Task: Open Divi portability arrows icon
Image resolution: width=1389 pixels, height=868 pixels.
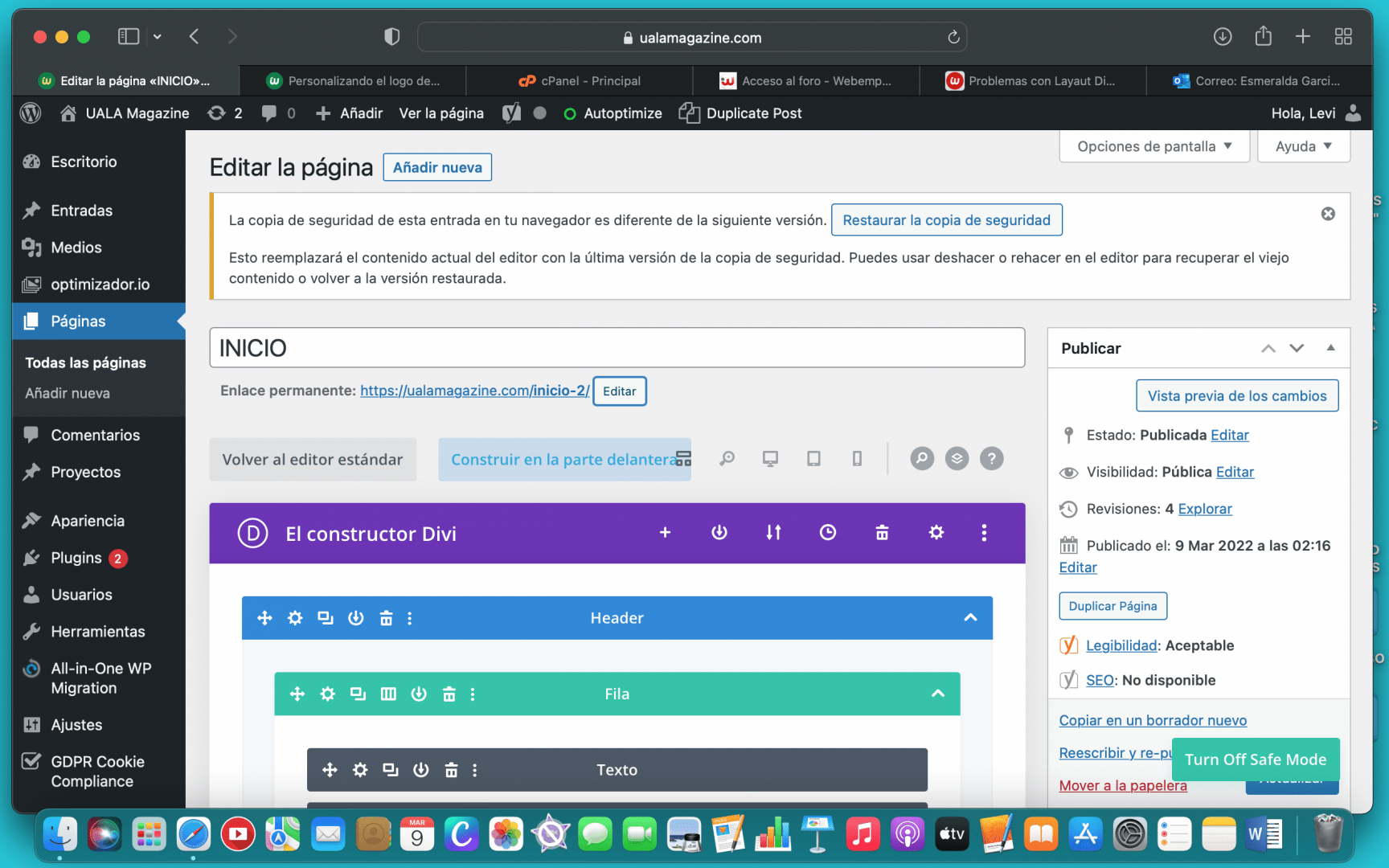Action: click(x=773, y=533)
